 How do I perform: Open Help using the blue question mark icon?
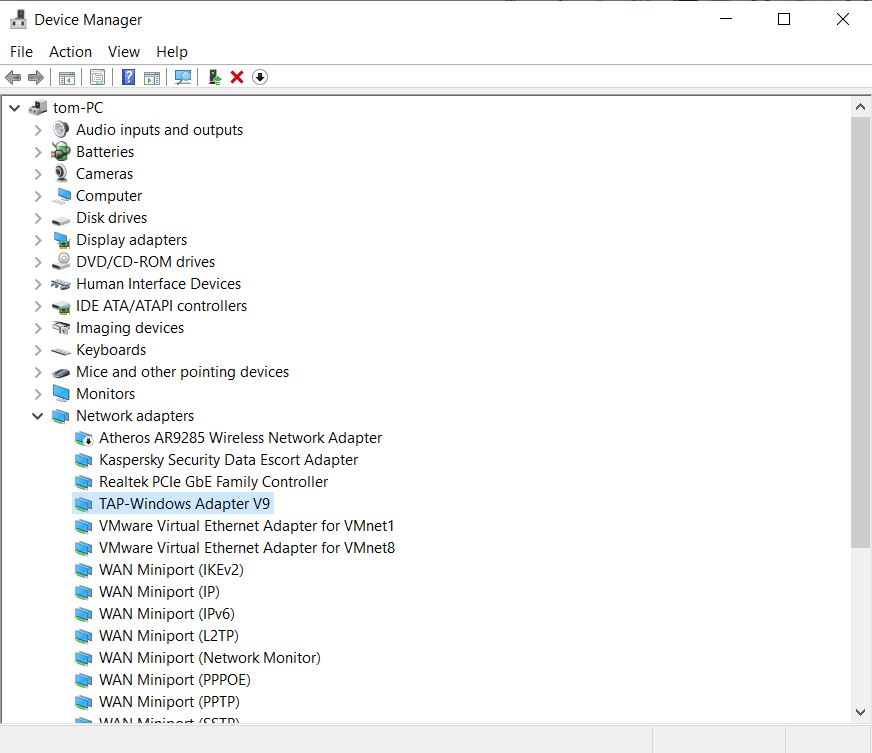pyautogui.click(x=127, y=77)
